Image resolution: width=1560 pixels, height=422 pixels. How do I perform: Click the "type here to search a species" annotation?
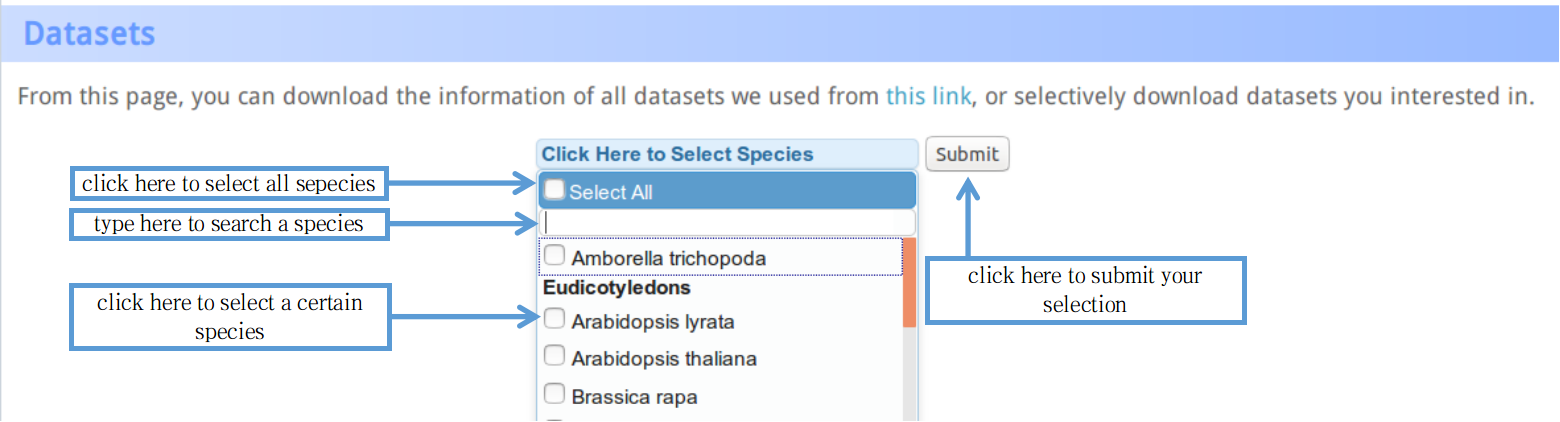coord(229,224)
